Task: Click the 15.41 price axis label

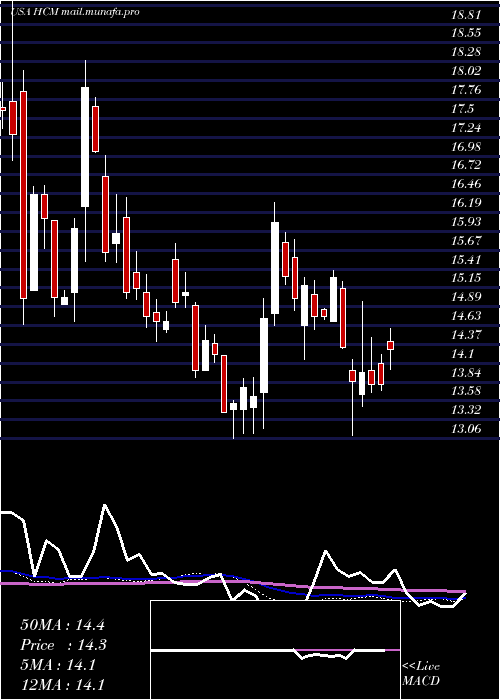Action: click(x=466, y=260)
